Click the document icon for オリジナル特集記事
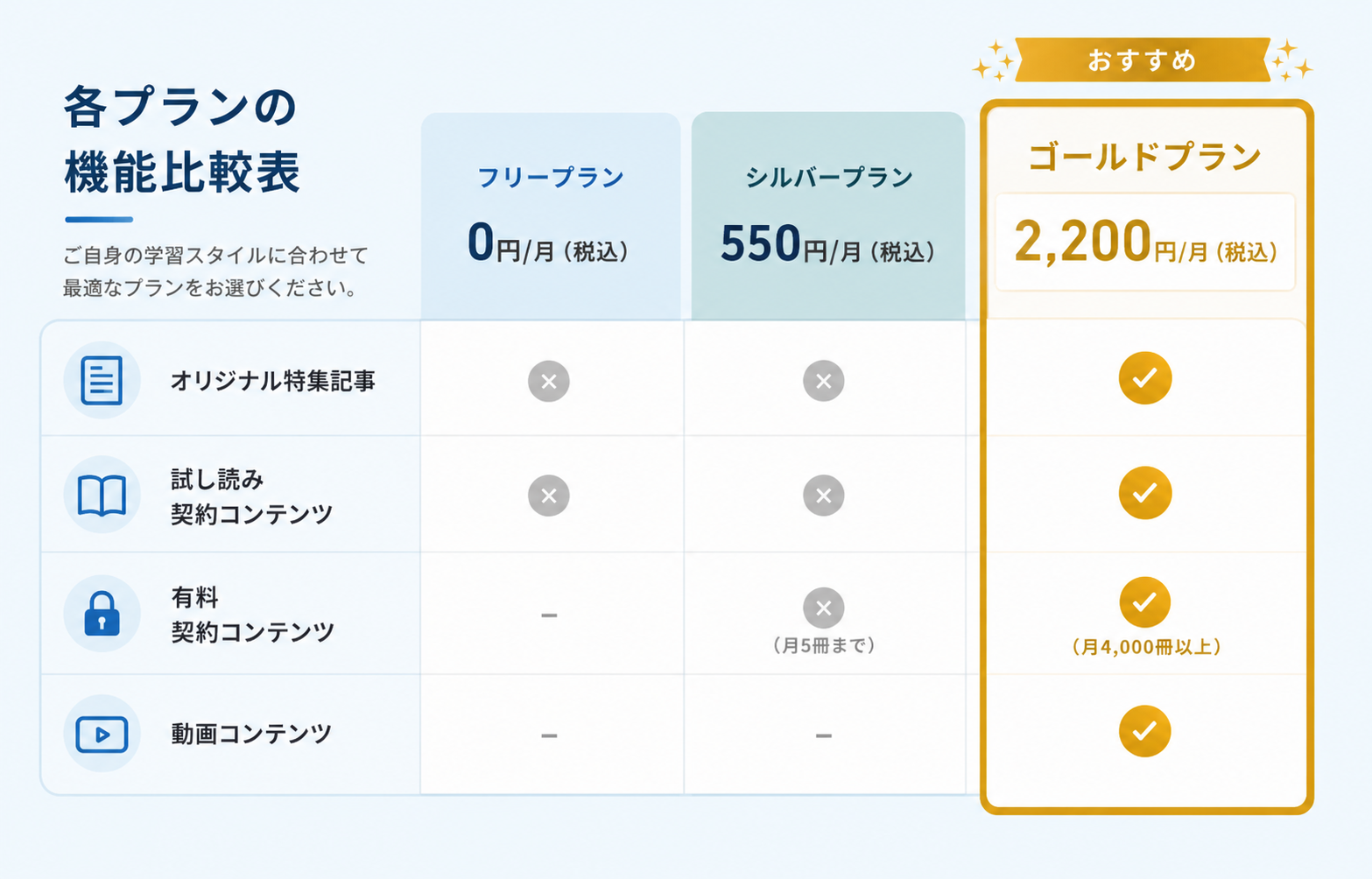 click(102, 380)
